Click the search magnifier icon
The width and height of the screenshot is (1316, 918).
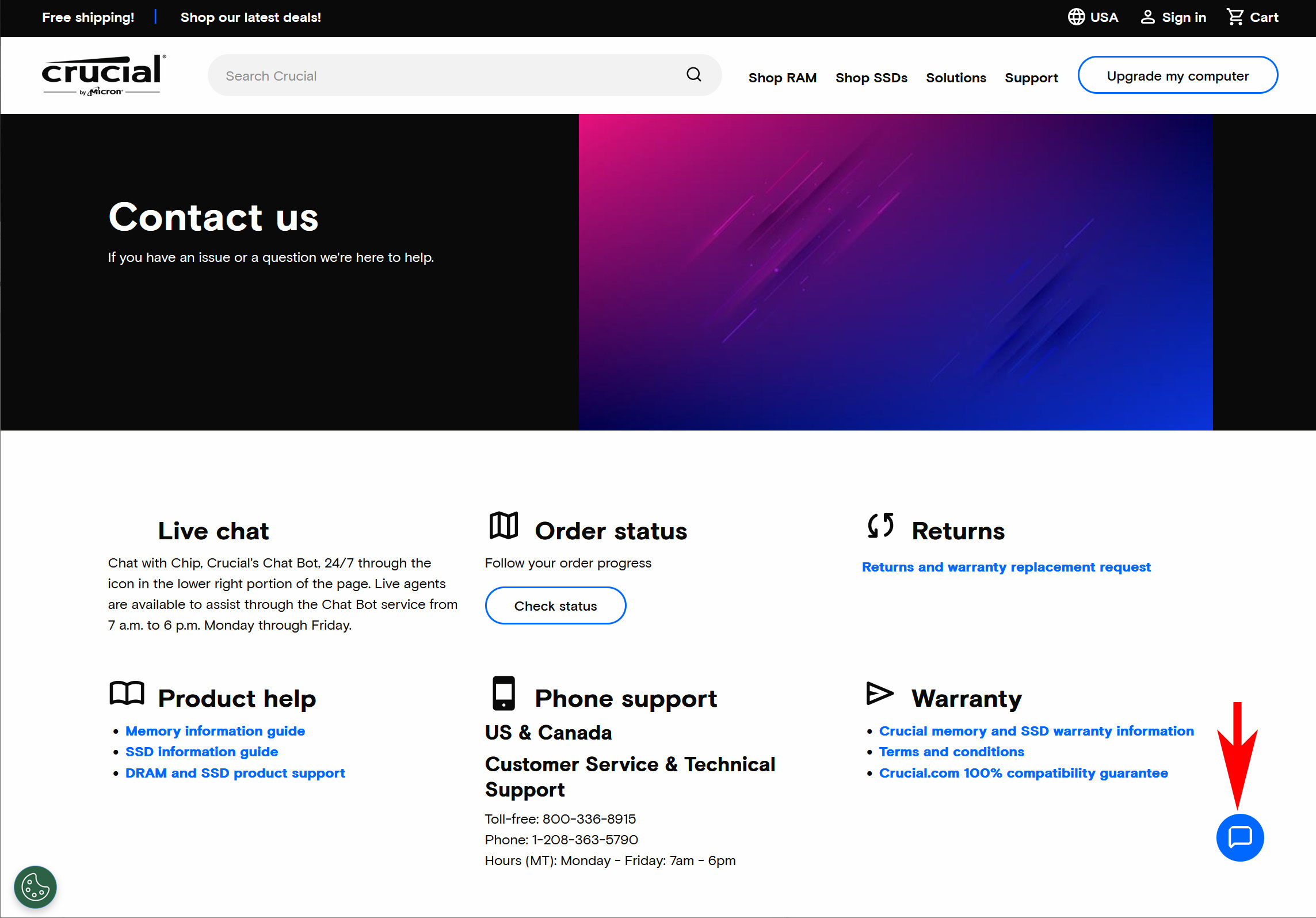pyautogui.click(x=693, y=75)
